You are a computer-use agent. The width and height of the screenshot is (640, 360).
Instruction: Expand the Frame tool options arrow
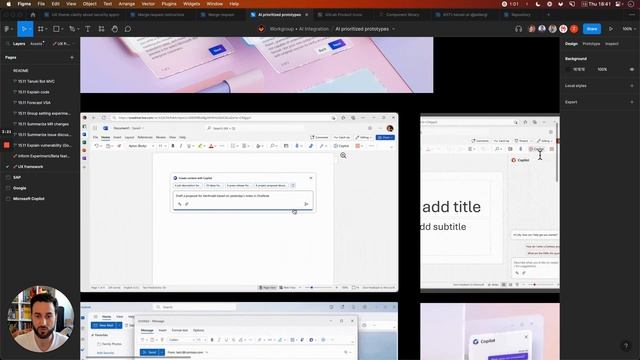click(x=47, y=29)
